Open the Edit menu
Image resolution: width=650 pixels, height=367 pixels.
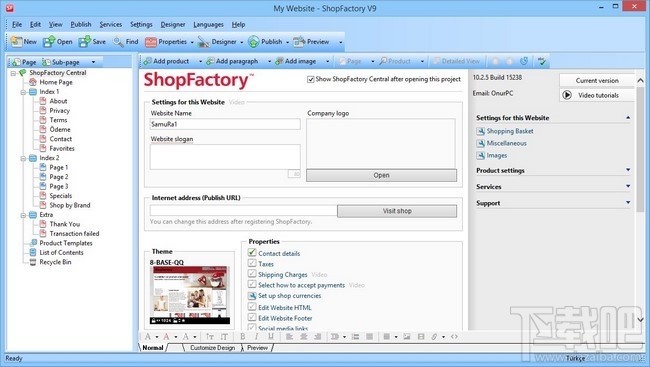(35, 24)
